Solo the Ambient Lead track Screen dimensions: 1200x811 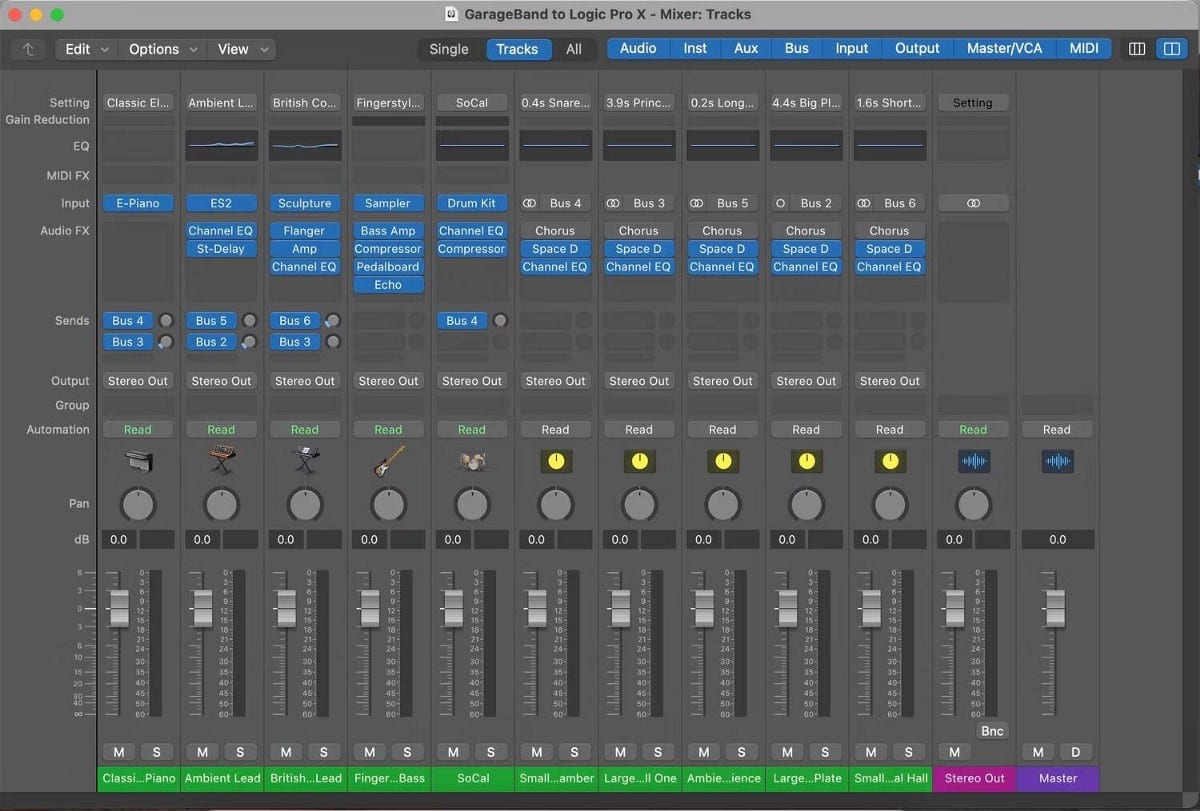(239, 751)
